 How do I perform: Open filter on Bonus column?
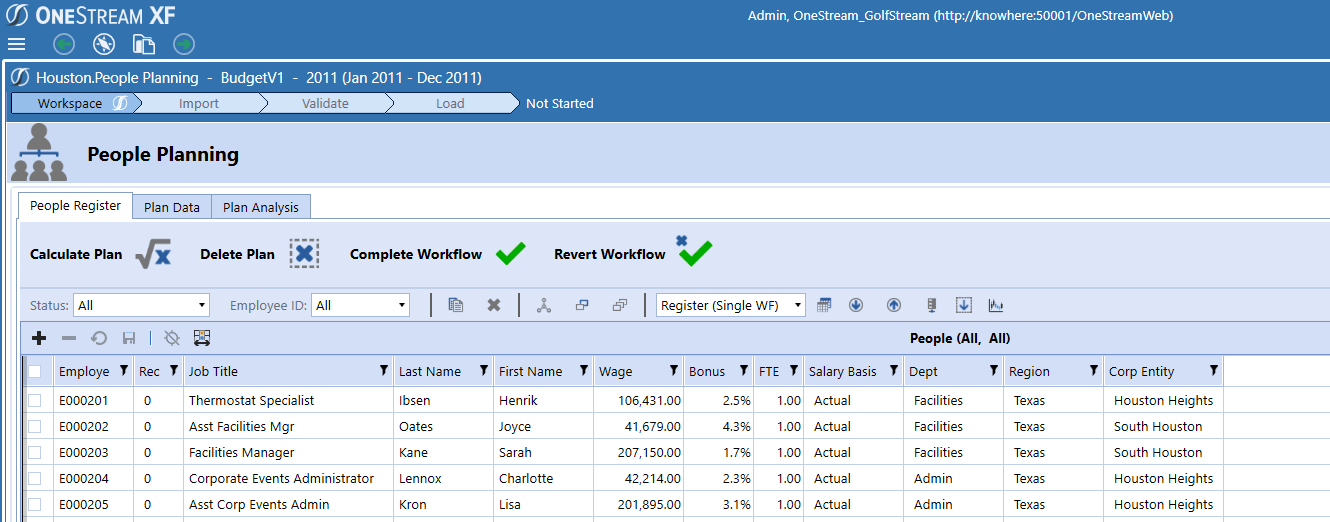pyautogui.click(x=743, y=370)
